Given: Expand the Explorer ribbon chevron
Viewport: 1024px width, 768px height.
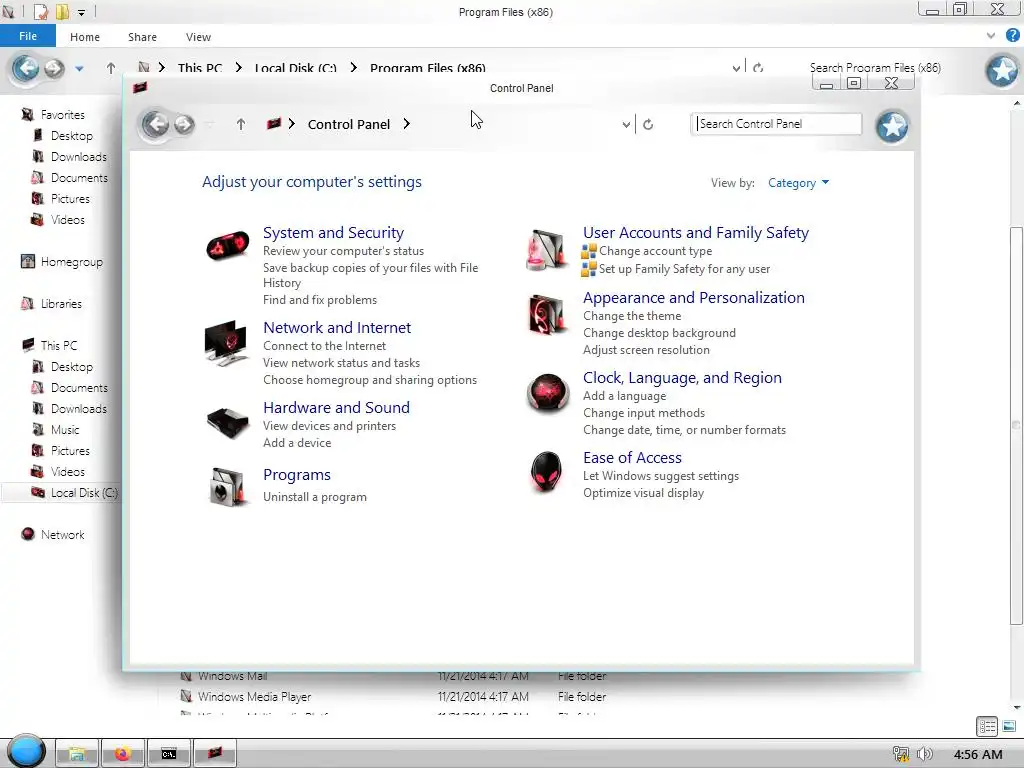Looking at the screenshot, I should 991,36.
